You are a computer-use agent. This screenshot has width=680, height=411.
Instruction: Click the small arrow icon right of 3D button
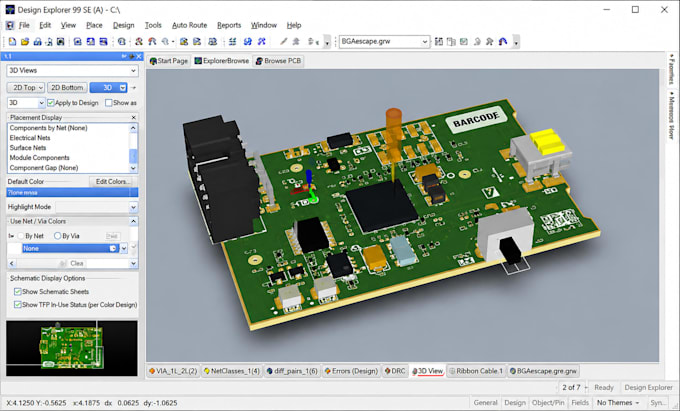(134, 88)
